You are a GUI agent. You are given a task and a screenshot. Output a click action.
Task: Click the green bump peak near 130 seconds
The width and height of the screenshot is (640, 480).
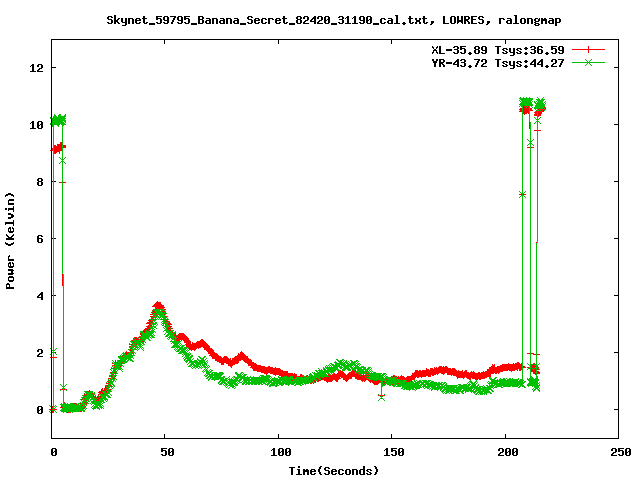pyautogui.click(x=341, y=363)
